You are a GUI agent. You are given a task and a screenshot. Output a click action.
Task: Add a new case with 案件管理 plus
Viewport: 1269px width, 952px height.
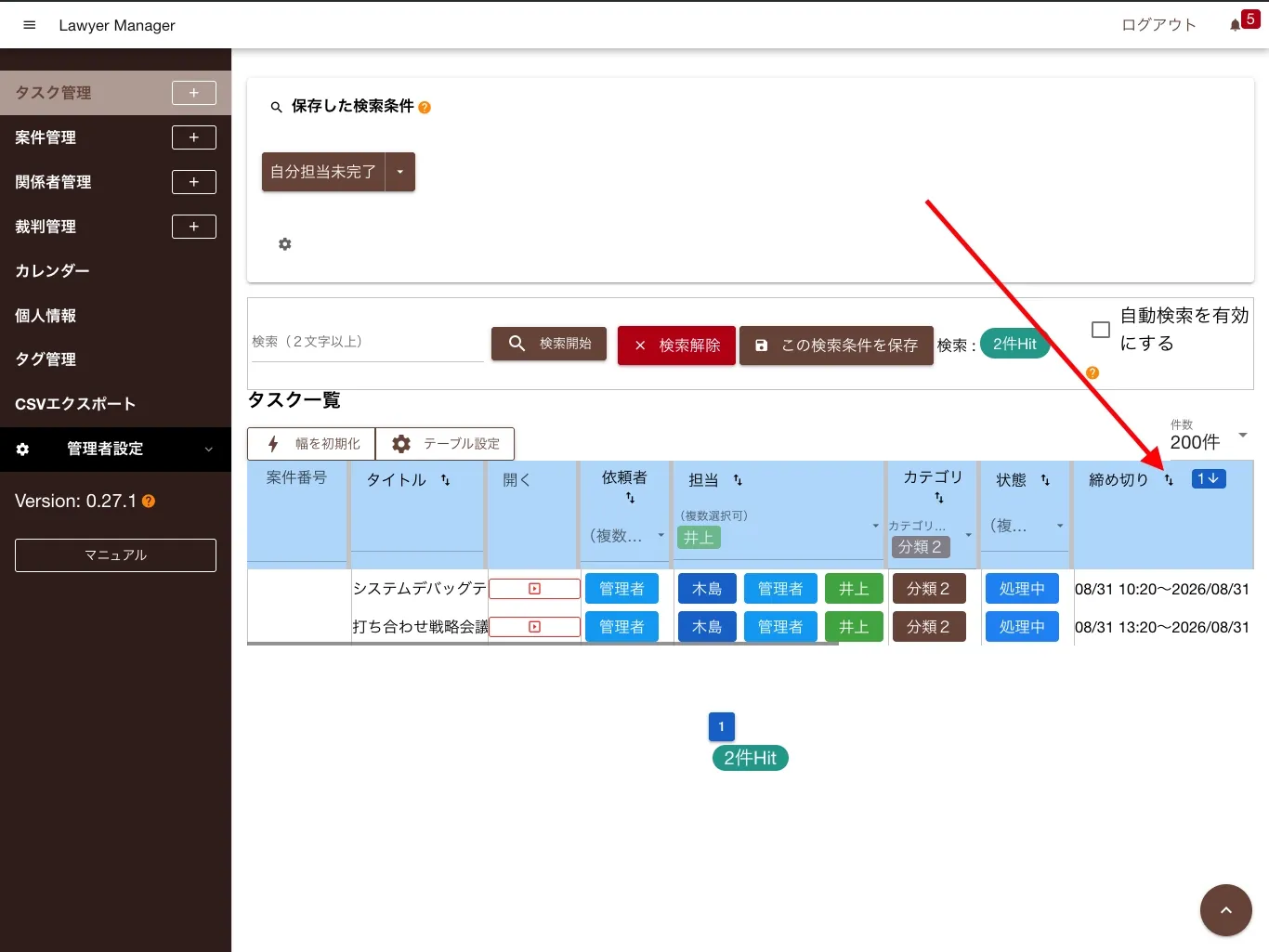tap(194, 137)
